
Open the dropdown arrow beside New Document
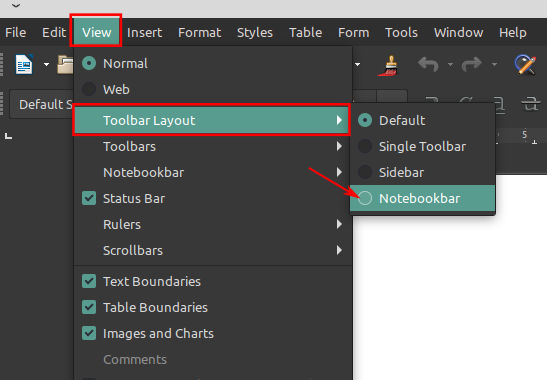click(46, 65)
